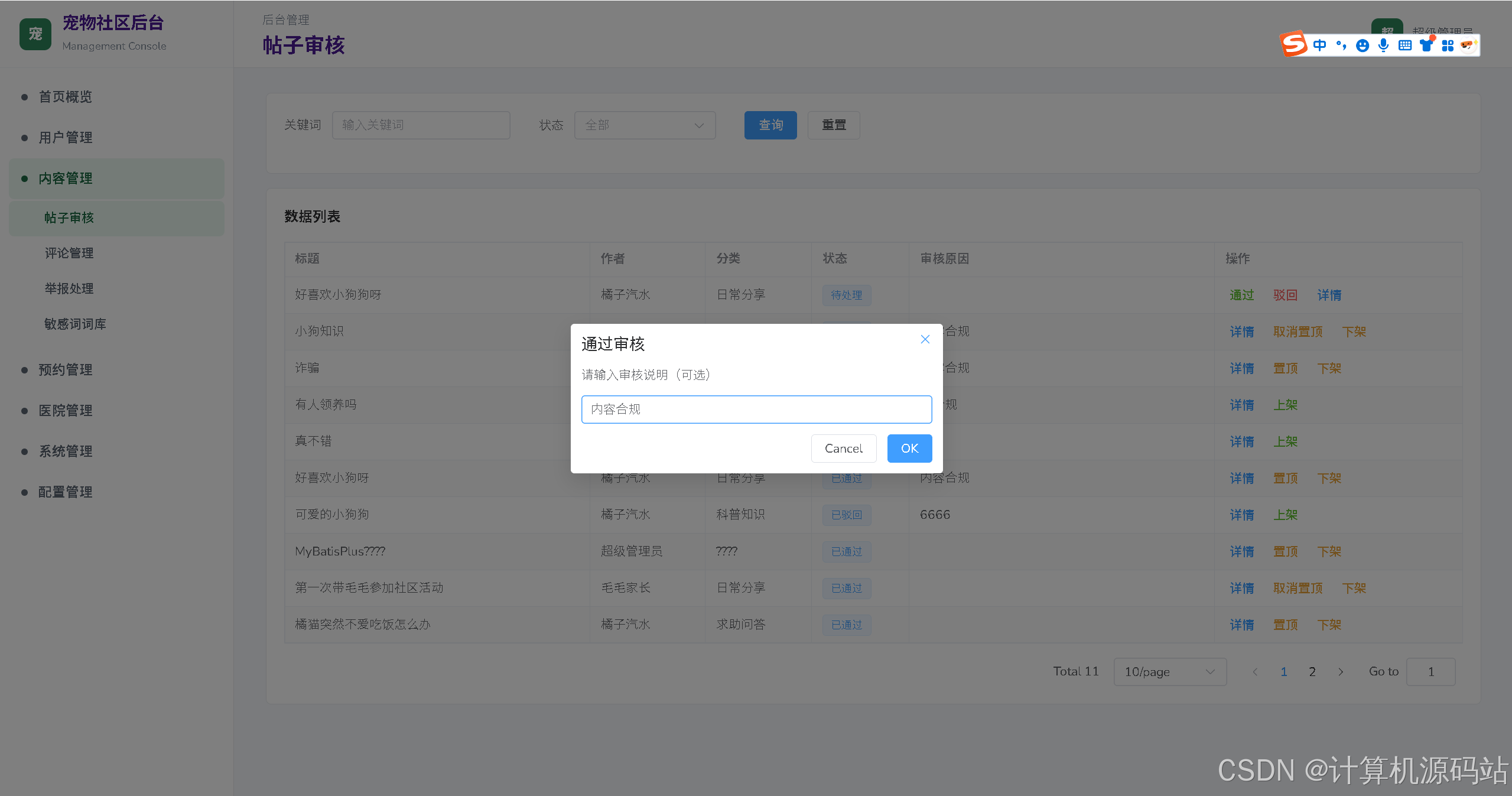1512x796 pixels.
Task: Open the Sogou soft keyboard icon
Action: [1405, 45]
